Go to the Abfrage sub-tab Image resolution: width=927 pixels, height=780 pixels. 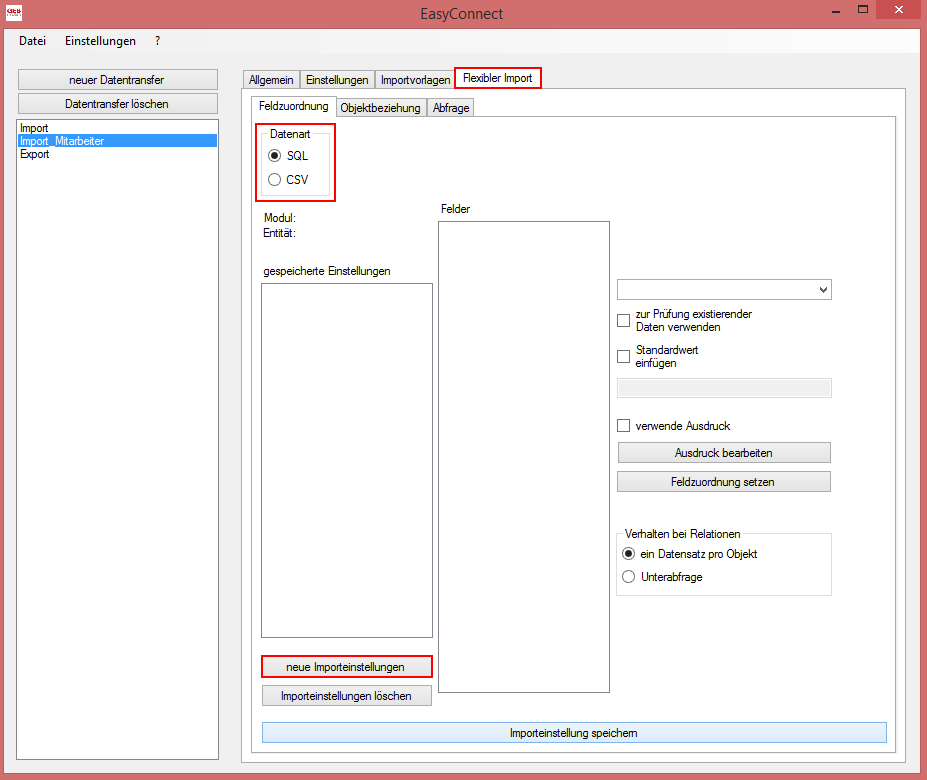point(450,108)
